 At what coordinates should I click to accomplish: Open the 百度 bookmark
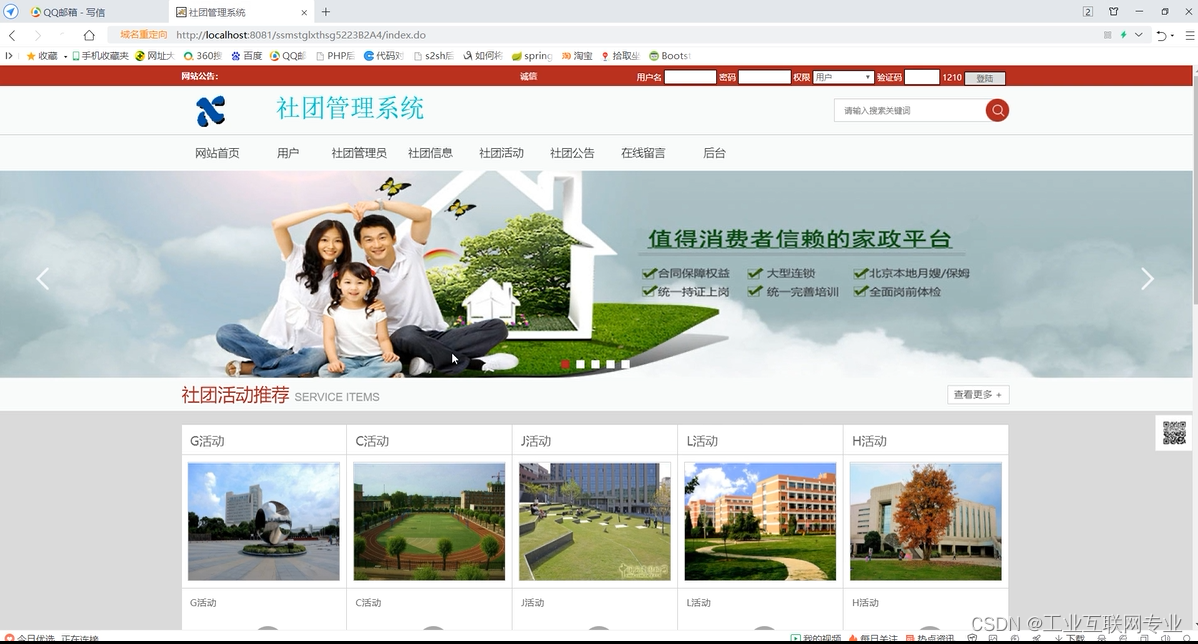(x=247, y=56)
